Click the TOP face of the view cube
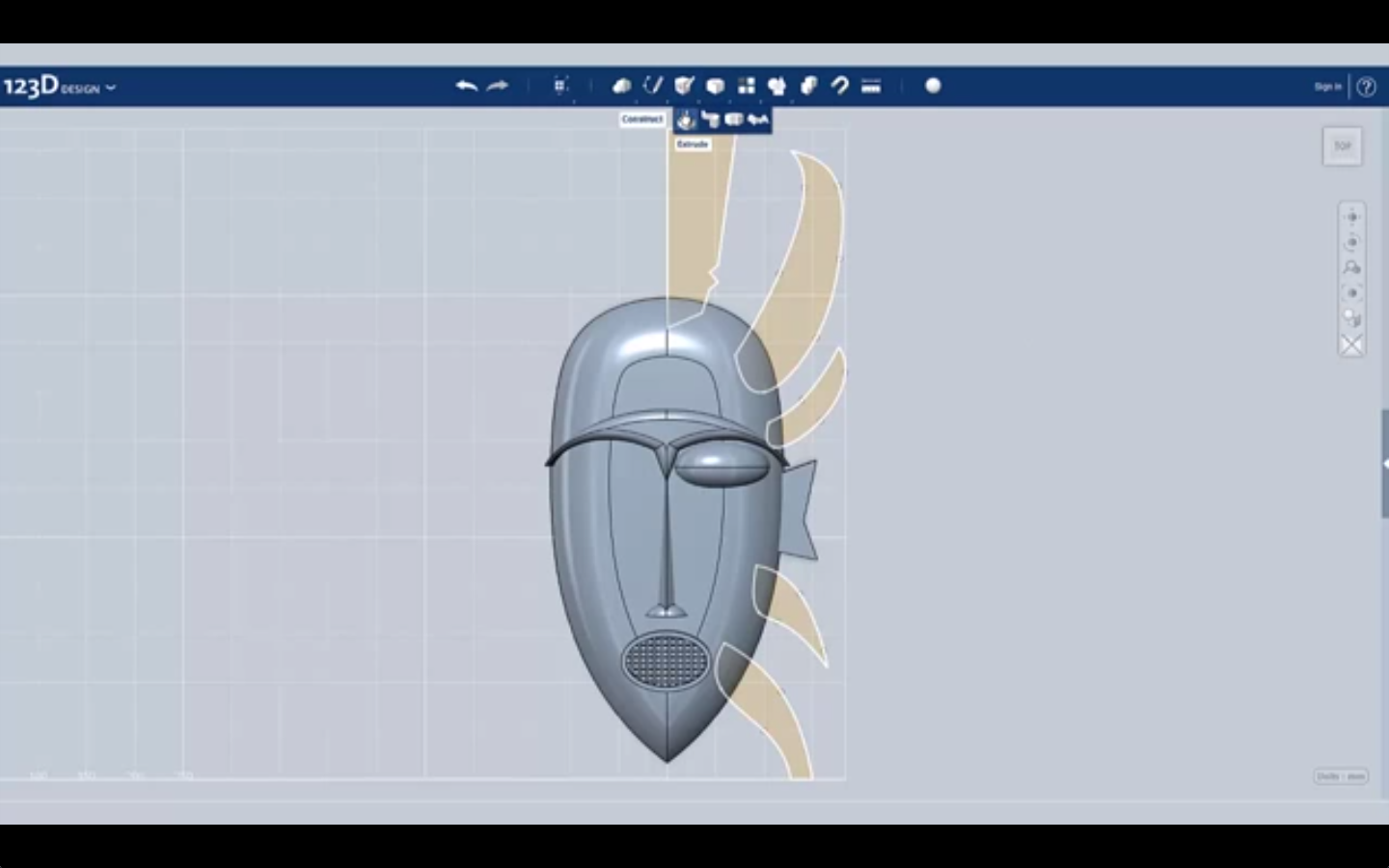The image size is (1389, 868). [x=1343, y=147]
